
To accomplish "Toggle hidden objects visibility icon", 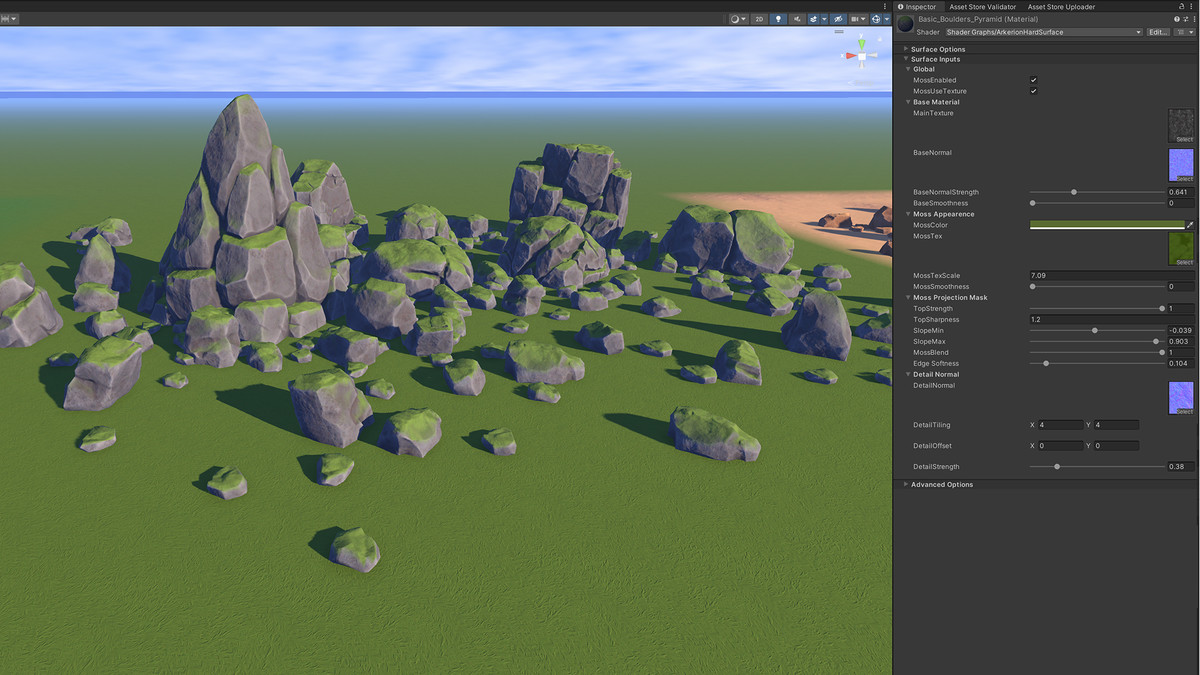I will tap(838, 19).
